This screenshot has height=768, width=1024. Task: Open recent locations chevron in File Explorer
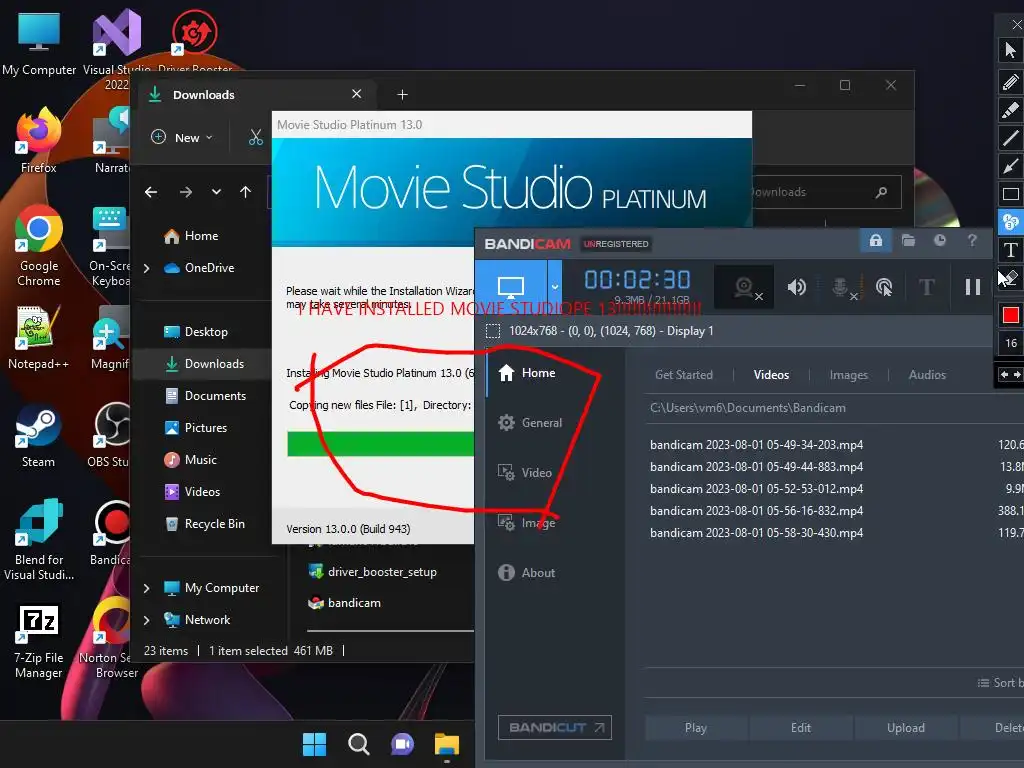coord(216,192)
